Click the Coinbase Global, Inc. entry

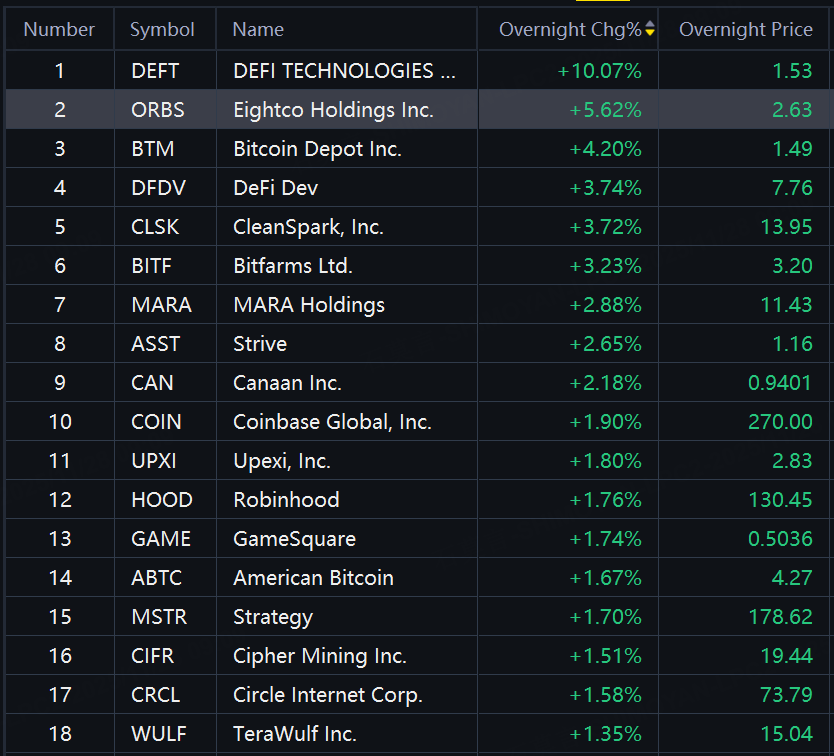click(332, 422)
